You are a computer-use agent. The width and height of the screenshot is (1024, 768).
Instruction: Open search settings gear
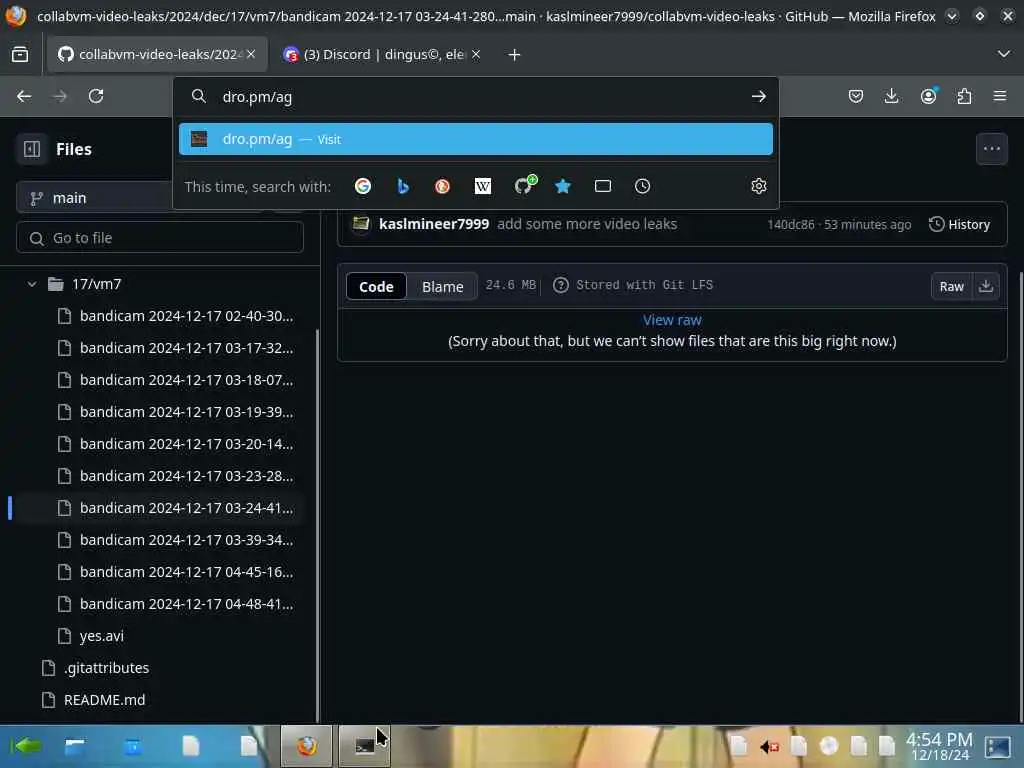758,187
